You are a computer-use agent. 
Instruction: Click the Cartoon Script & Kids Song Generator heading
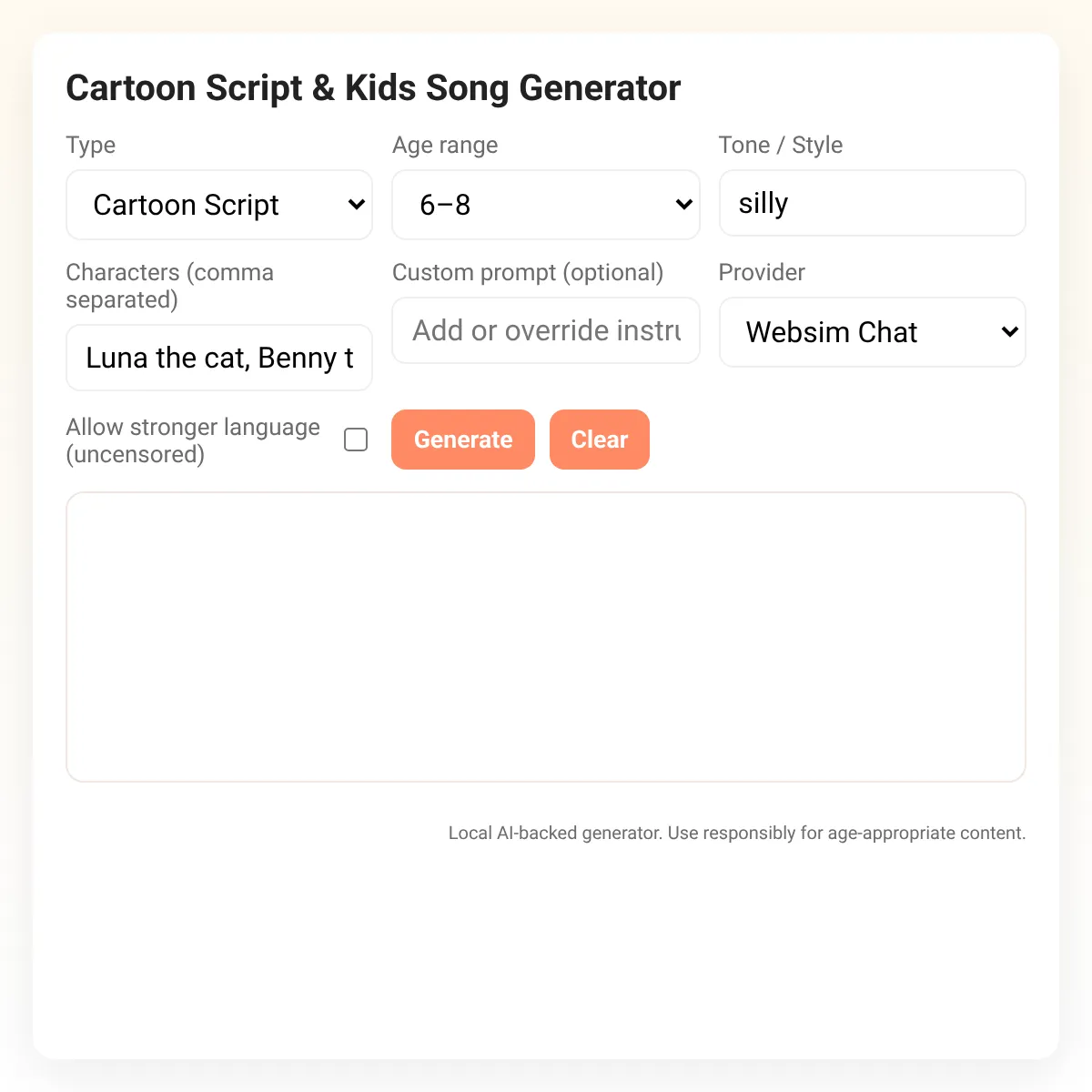click(373, 88)
